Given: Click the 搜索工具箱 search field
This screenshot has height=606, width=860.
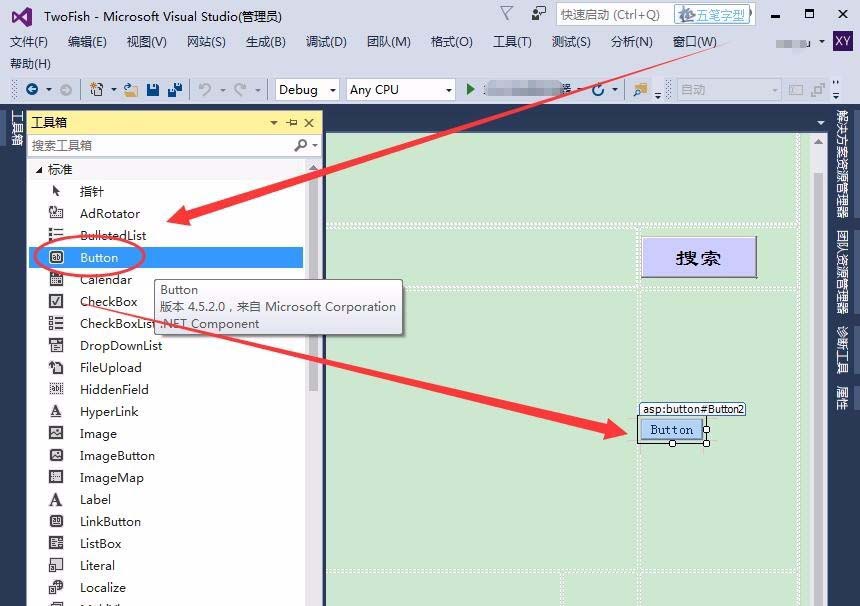Looking at the screenshot, I should click(150, 144).
